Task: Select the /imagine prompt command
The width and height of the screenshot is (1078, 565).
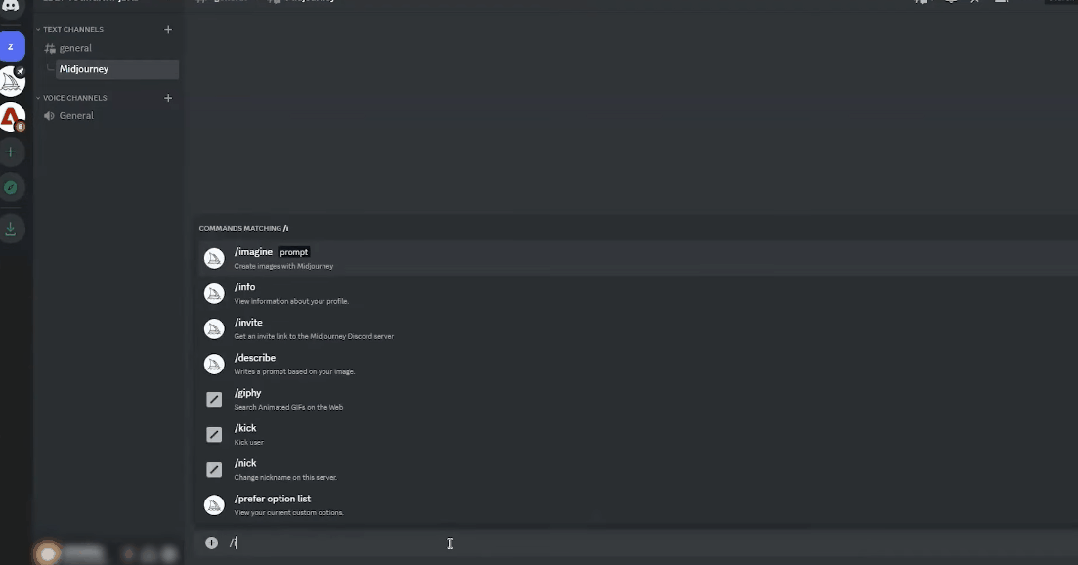Action: point(254,252)
